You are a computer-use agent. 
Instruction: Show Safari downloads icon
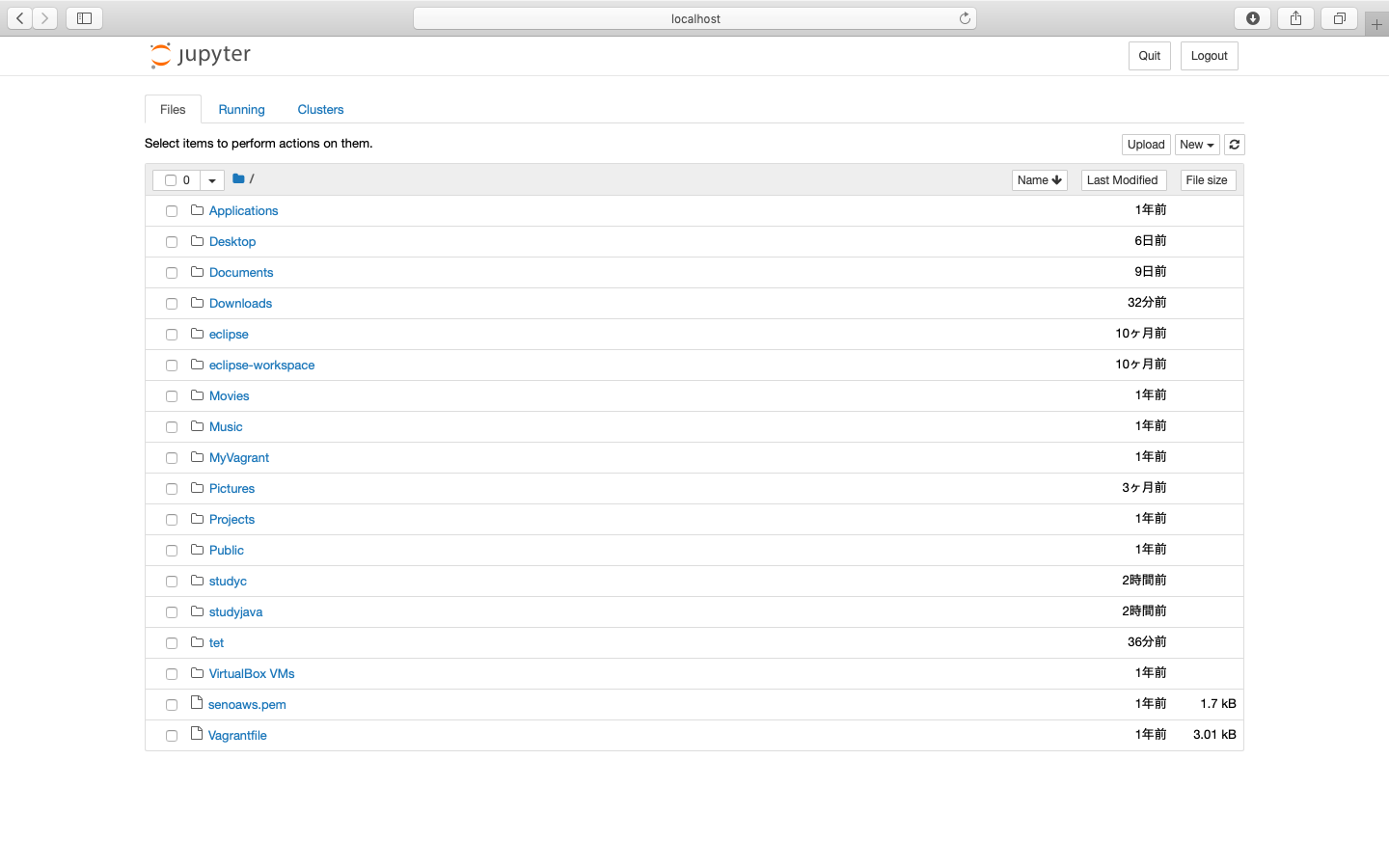coord(1253,18)
